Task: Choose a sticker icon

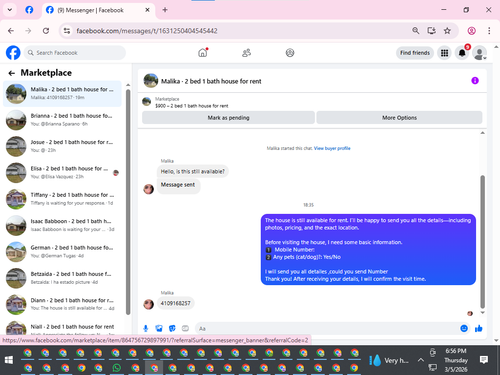Action: [172, 329]
